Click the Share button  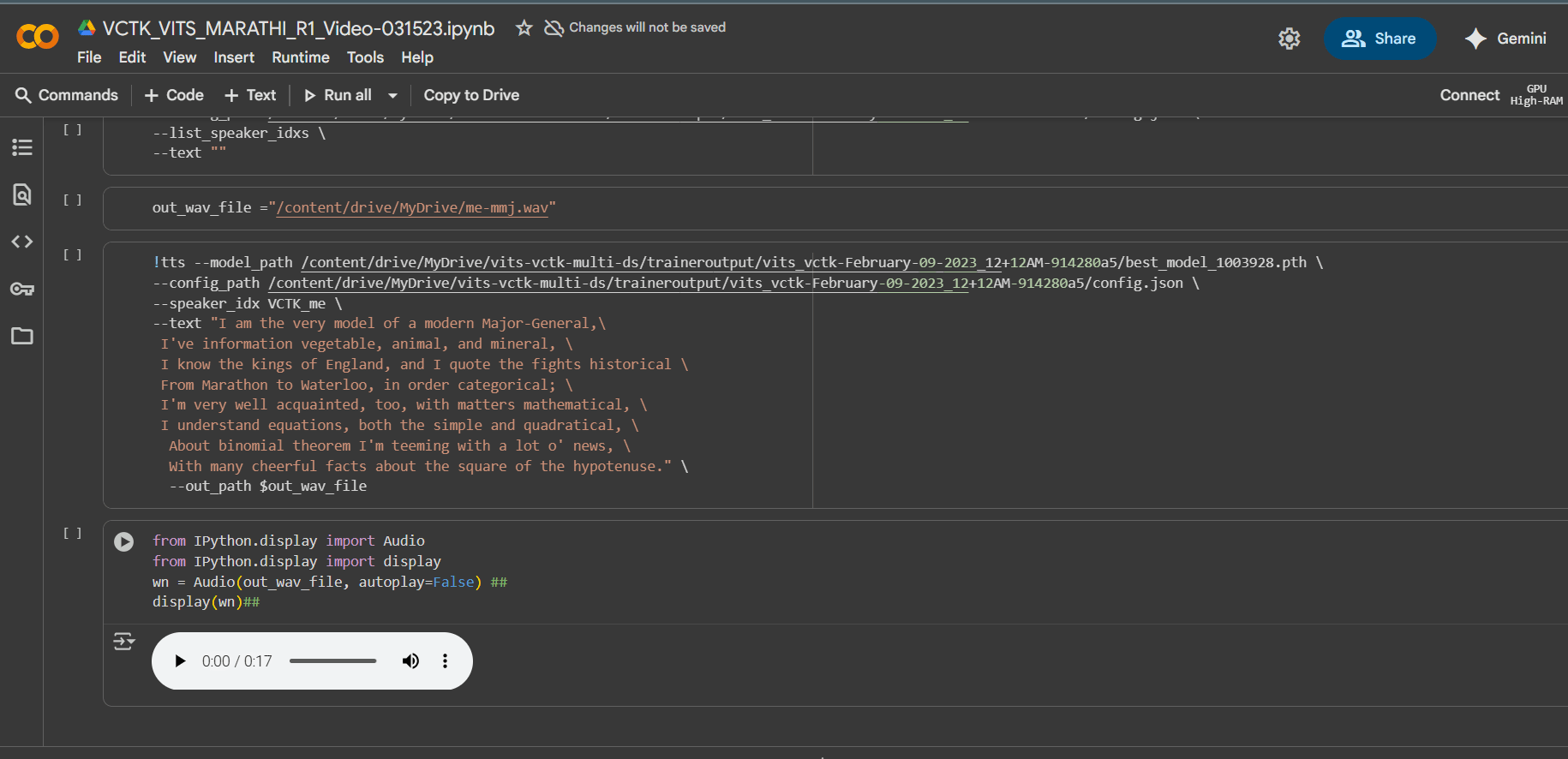[x=1379, y=39]
